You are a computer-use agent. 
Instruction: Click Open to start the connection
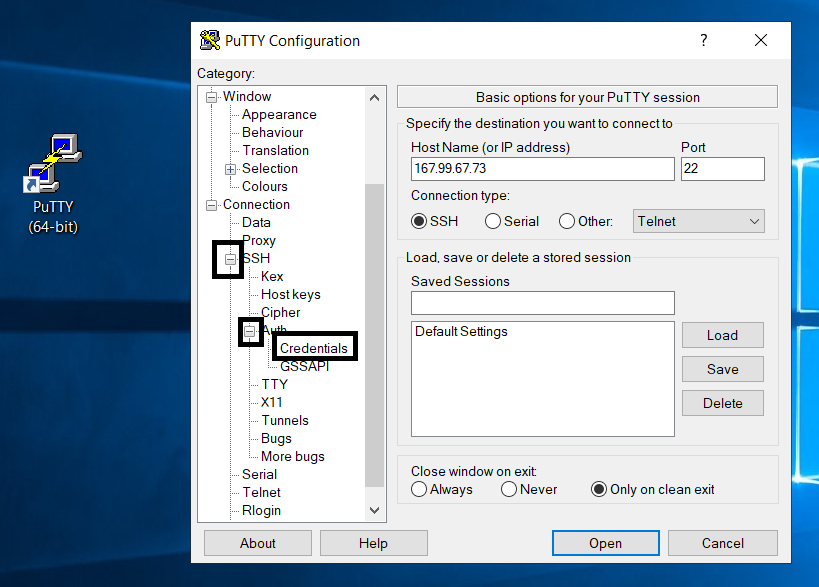605,543
